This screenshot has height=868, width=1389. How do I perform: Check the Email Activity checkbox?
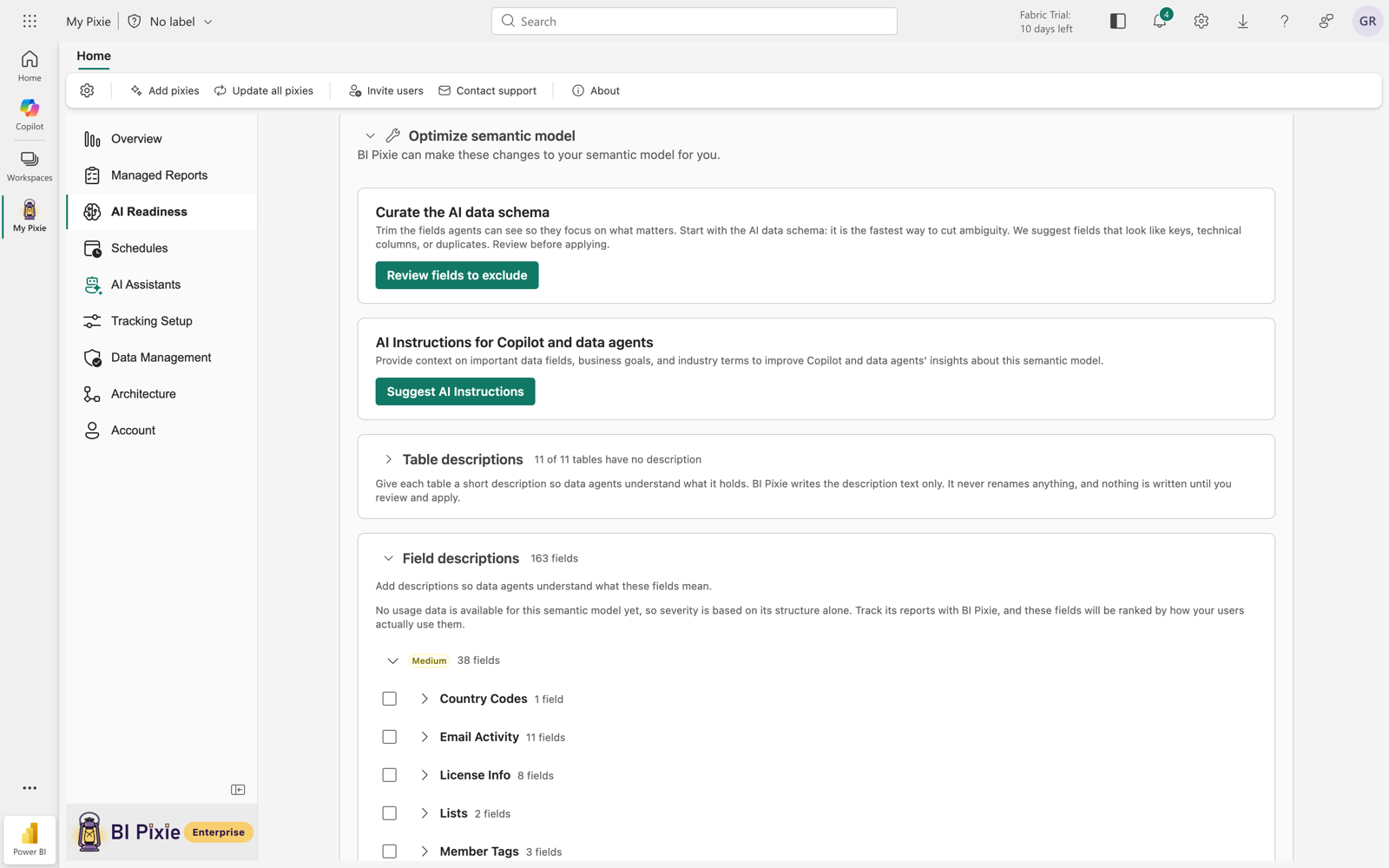(x=390, y=737)
